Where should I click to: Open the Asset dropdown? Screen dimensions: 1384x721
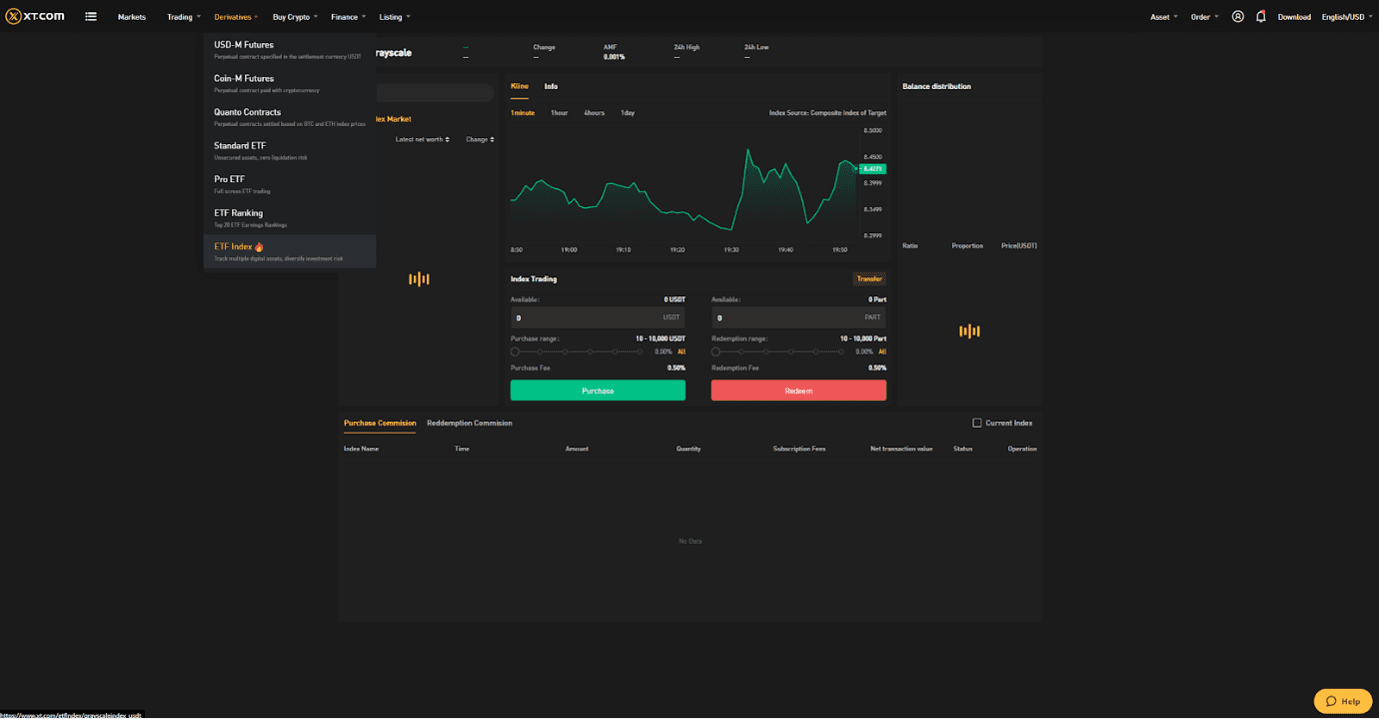click(1163, 16)
